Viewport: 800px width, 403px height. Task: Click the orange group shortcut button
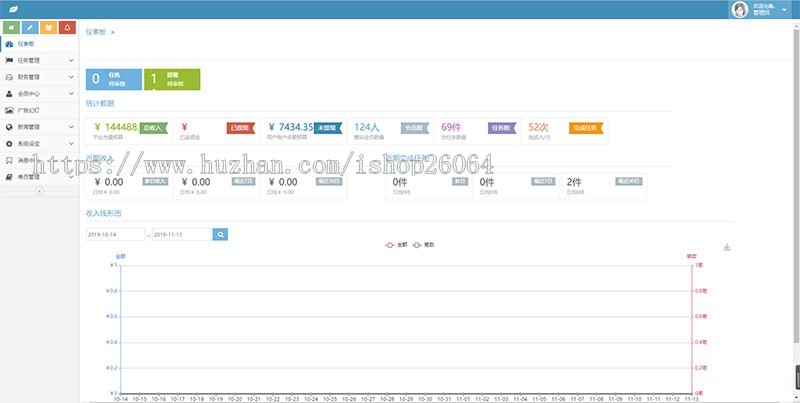pyautogui.click(x=48, y=28)
